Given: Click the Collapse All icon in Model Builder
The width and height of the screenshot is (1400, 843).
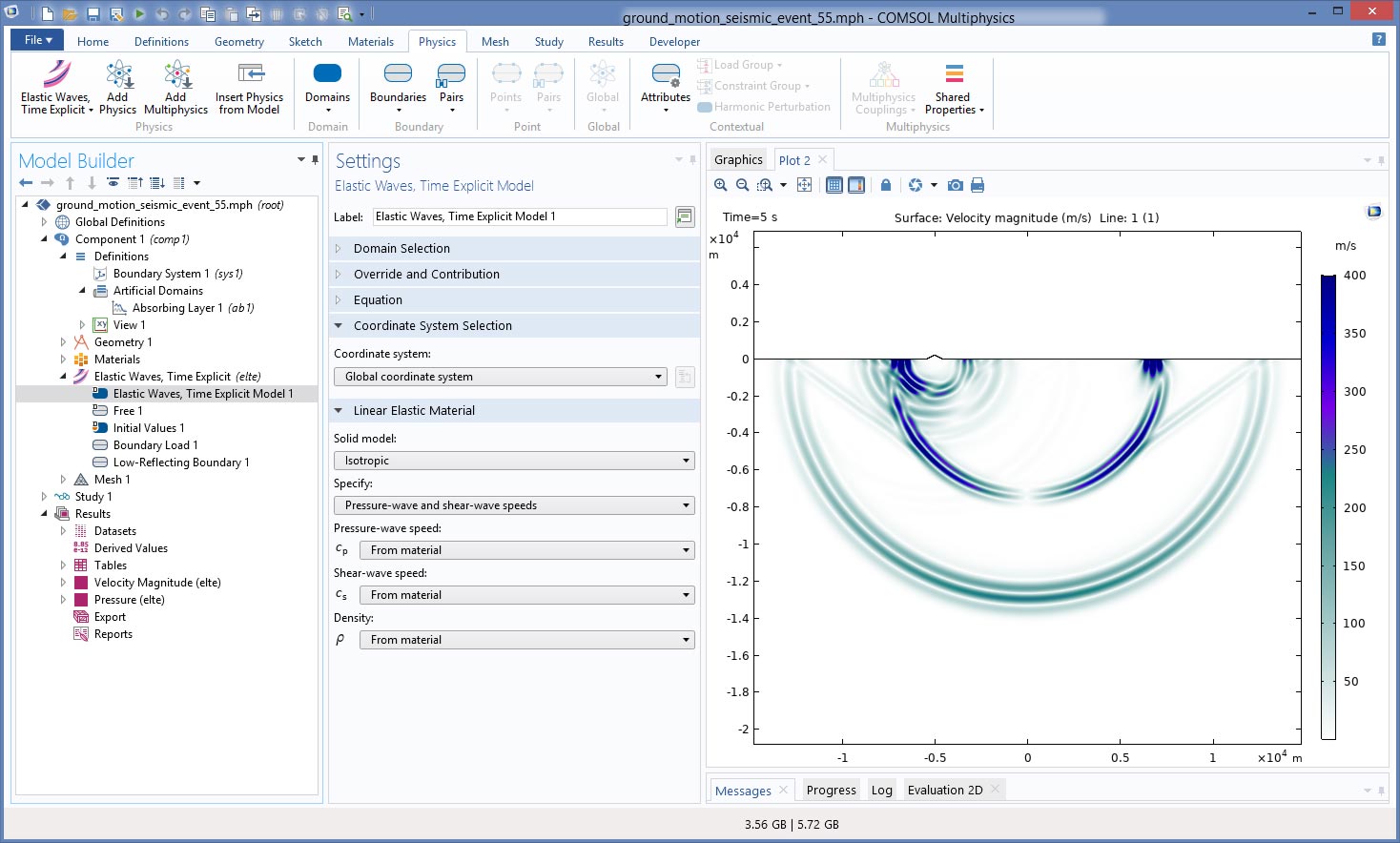Looking at the screenshot, I should coord(135,183).
